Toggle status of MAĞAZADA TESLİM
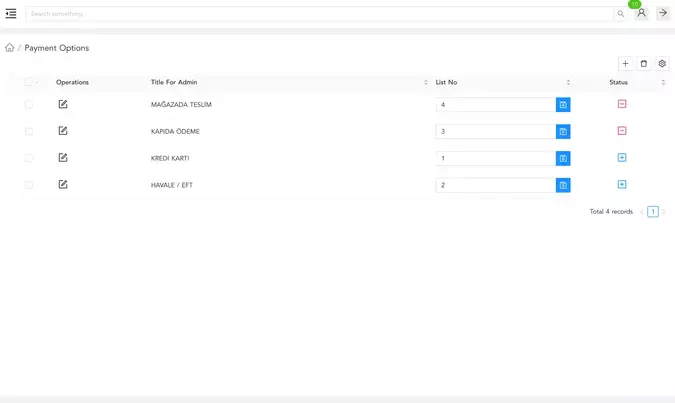Viewport: 675px width, 403px height. 622,104
